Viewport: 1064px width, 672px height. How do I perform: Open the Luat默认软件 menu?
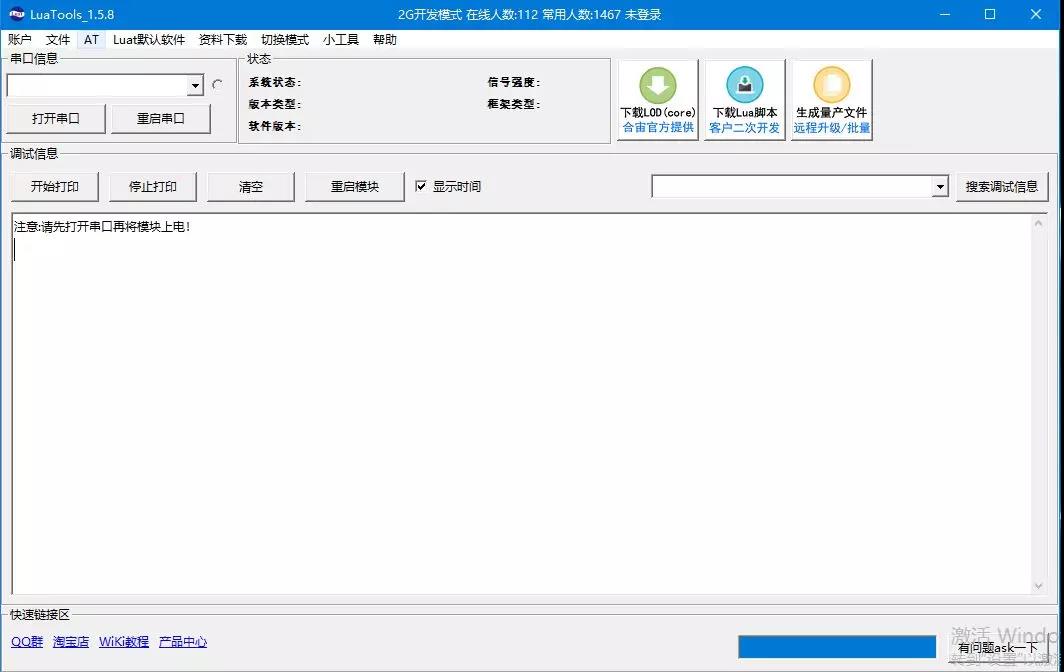[149, 39]
